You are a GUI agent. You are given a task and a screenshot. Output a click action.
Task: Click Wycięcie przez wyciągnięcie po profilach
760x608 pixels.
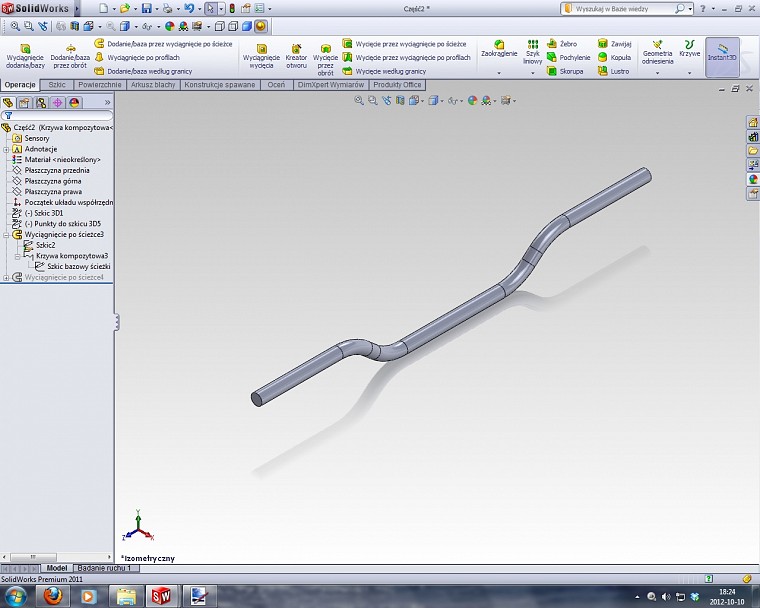click(406, 57)
